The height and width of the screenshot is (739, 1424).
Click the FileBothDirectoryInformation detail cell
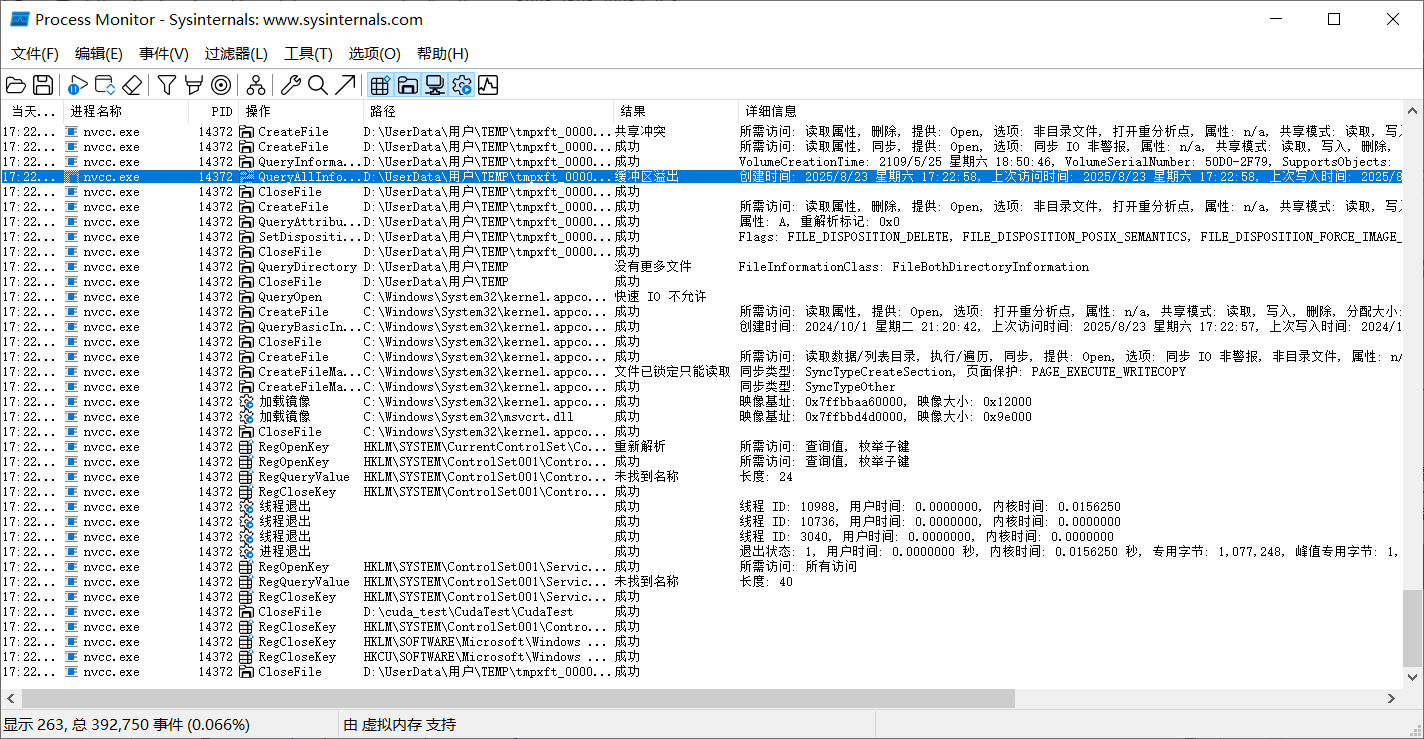[x=914, y=267]
